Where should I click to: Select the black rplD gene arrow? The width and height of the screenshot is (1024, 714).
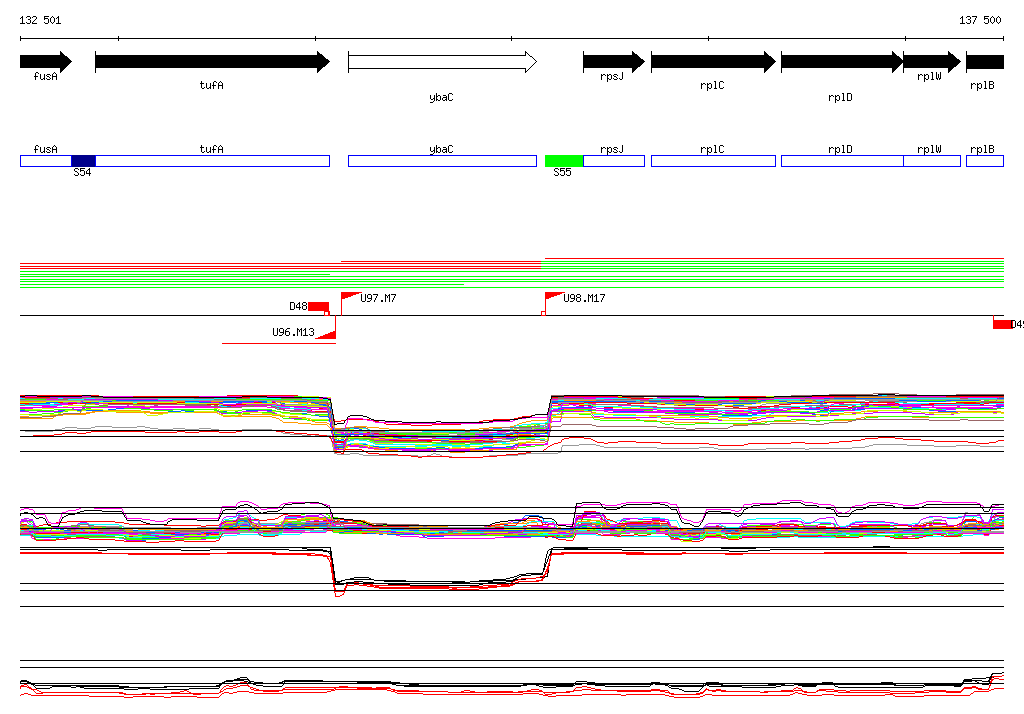coord(842,62)
